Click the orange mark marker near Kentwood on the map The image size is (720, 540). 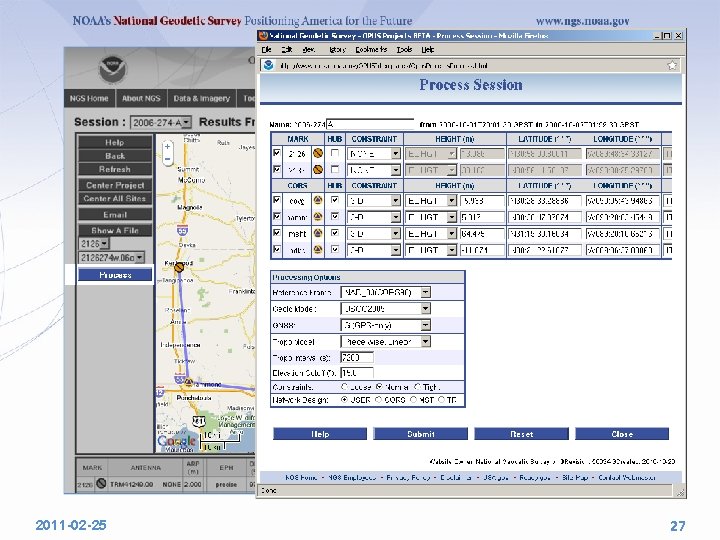(179, 267)
